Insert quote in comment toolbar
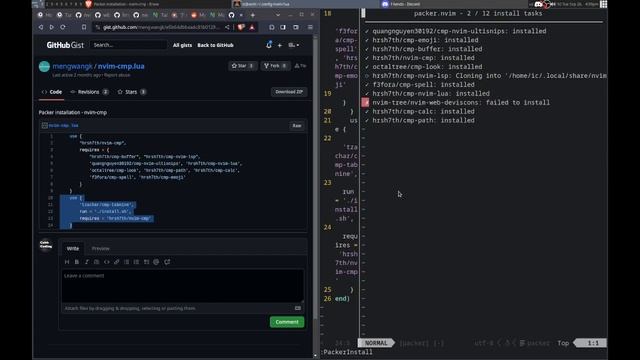Viewport: 640px width, 360px height. point(97,262)
